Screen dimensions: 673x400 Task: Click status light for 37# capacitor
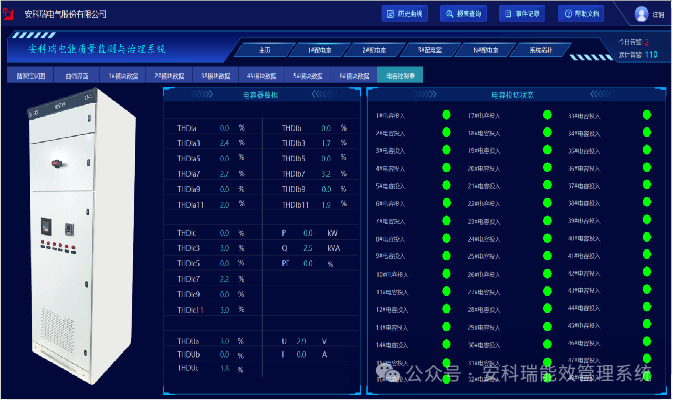[647, 185]
